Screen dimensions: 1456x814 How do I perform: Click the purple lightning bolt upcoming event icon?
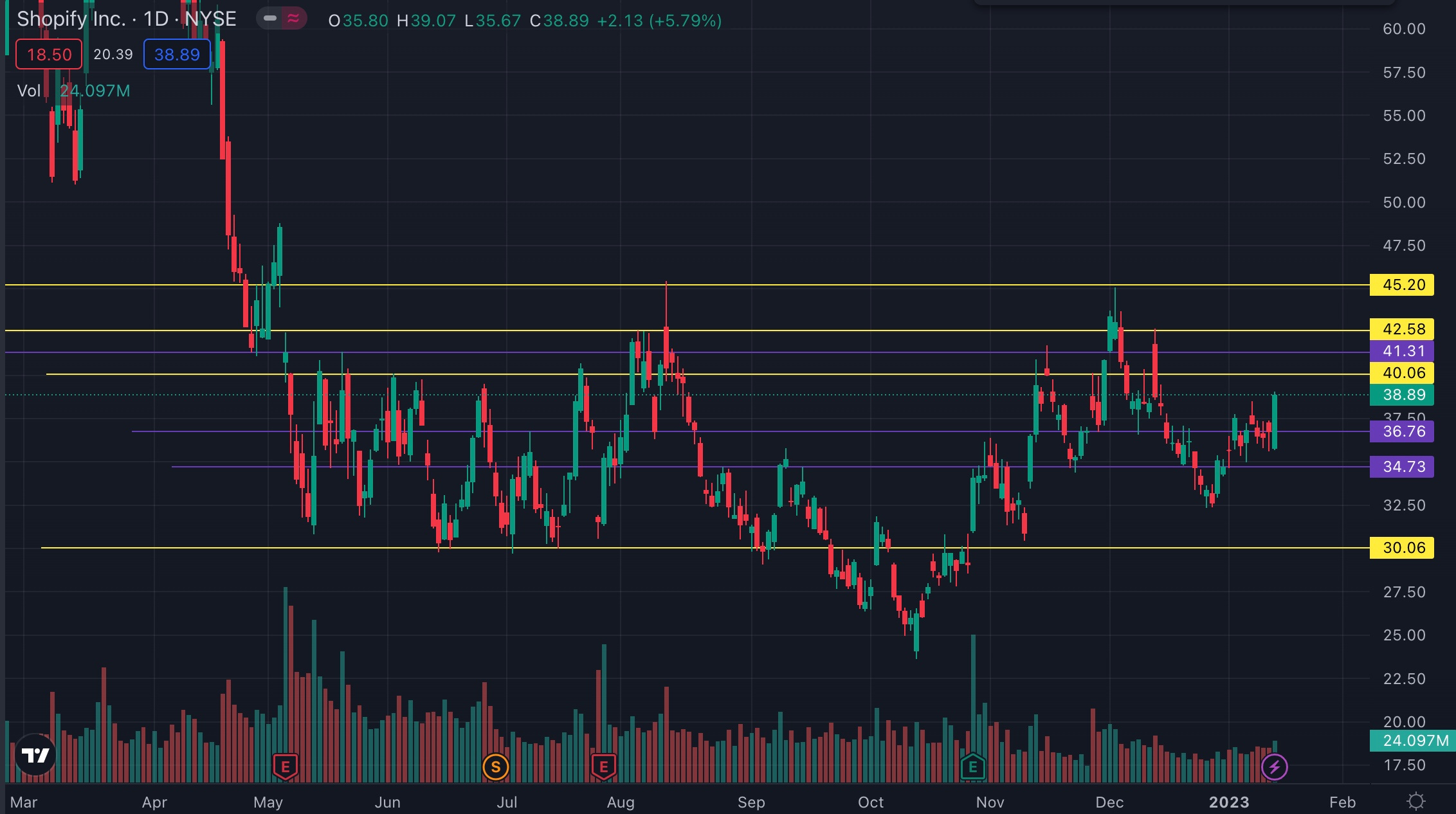click(x=1274, y=766)
